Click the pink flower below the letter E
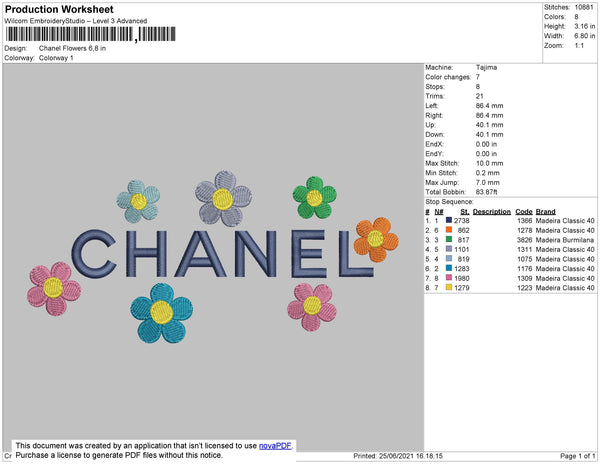600x464 pixels. coord(312,306)
